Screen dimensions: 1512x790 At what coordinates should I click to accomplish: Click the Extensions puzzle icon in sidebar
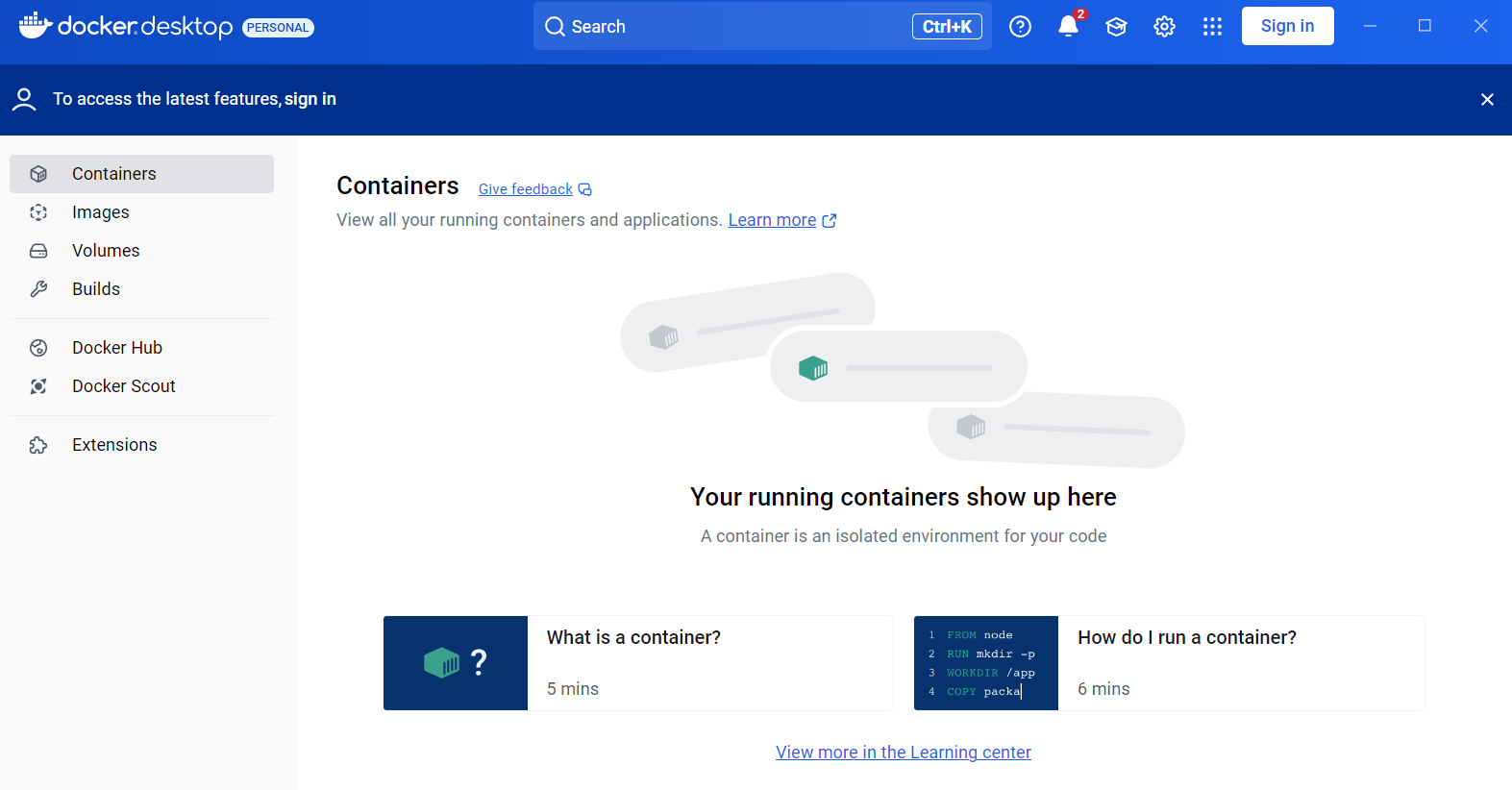pyautogui.click(x=38, y=445)
